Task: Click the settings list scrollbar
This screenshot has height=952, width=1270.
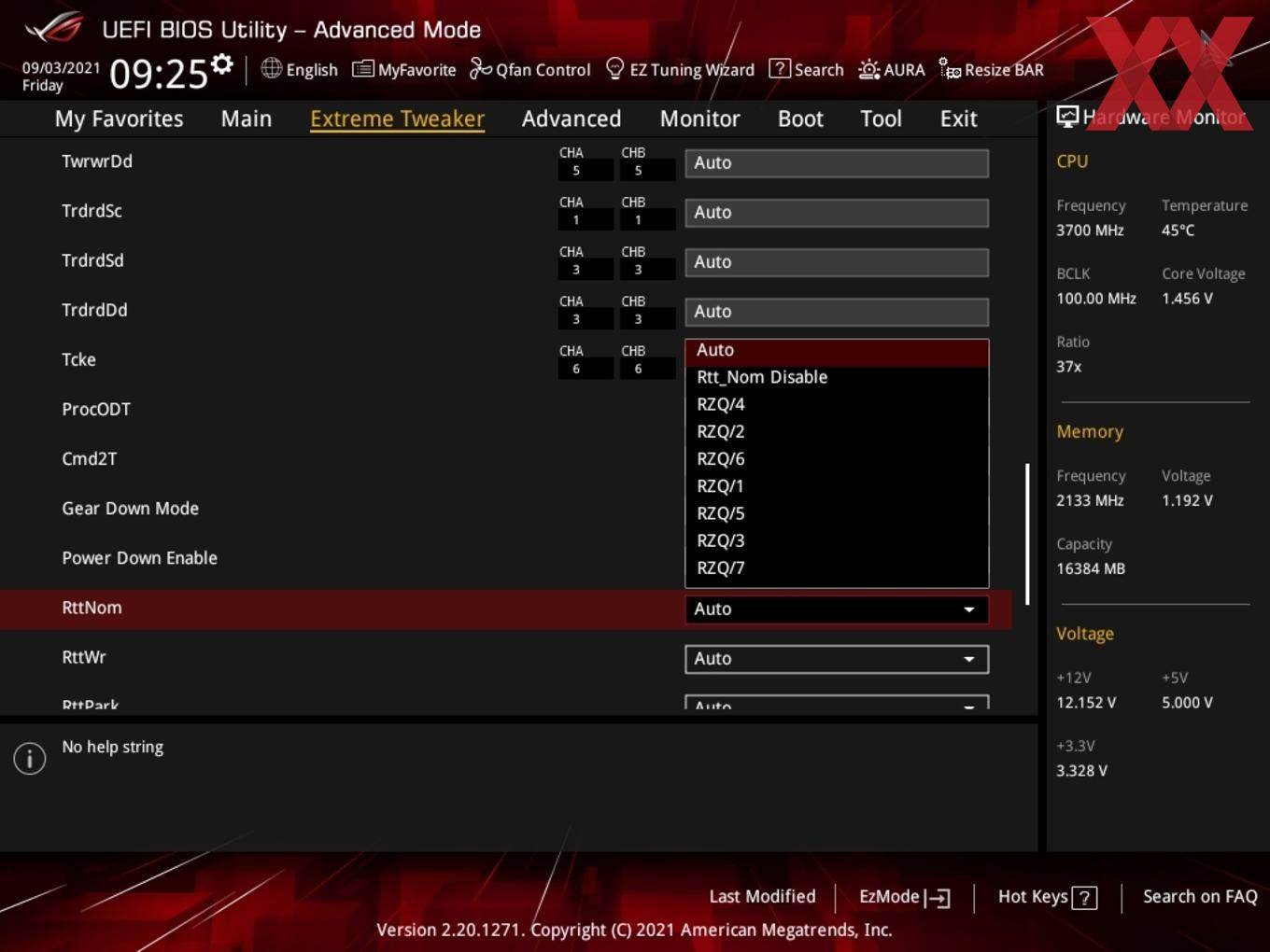Action: 1027,534
